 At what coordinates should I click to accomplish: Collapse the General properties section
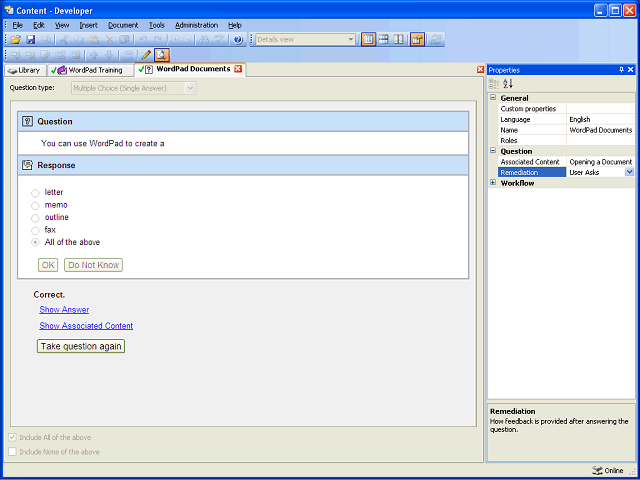click(x=493, y=98)
